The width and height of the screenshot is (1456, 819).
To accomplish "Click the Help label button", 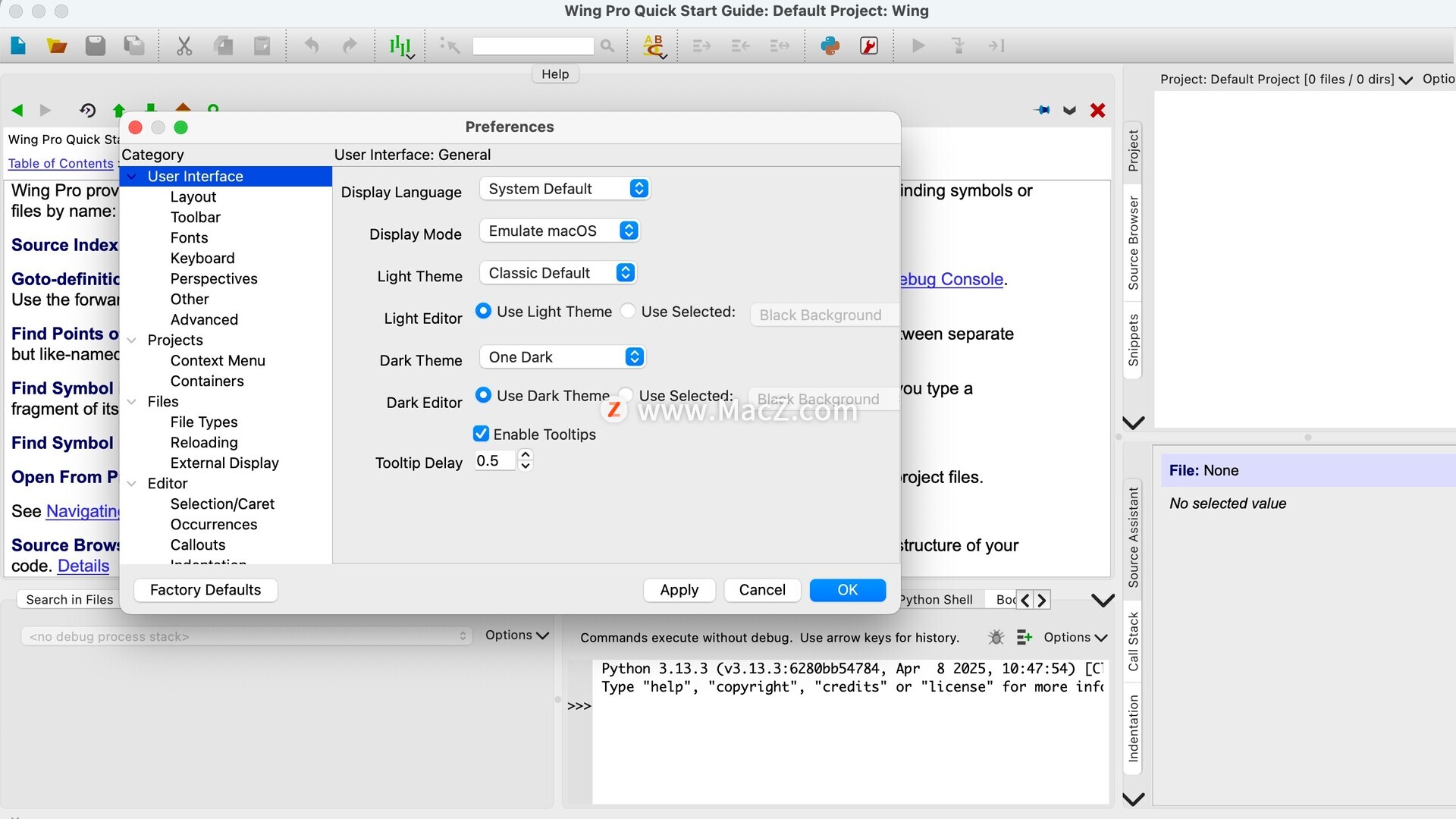I will [x=555, y=74].
